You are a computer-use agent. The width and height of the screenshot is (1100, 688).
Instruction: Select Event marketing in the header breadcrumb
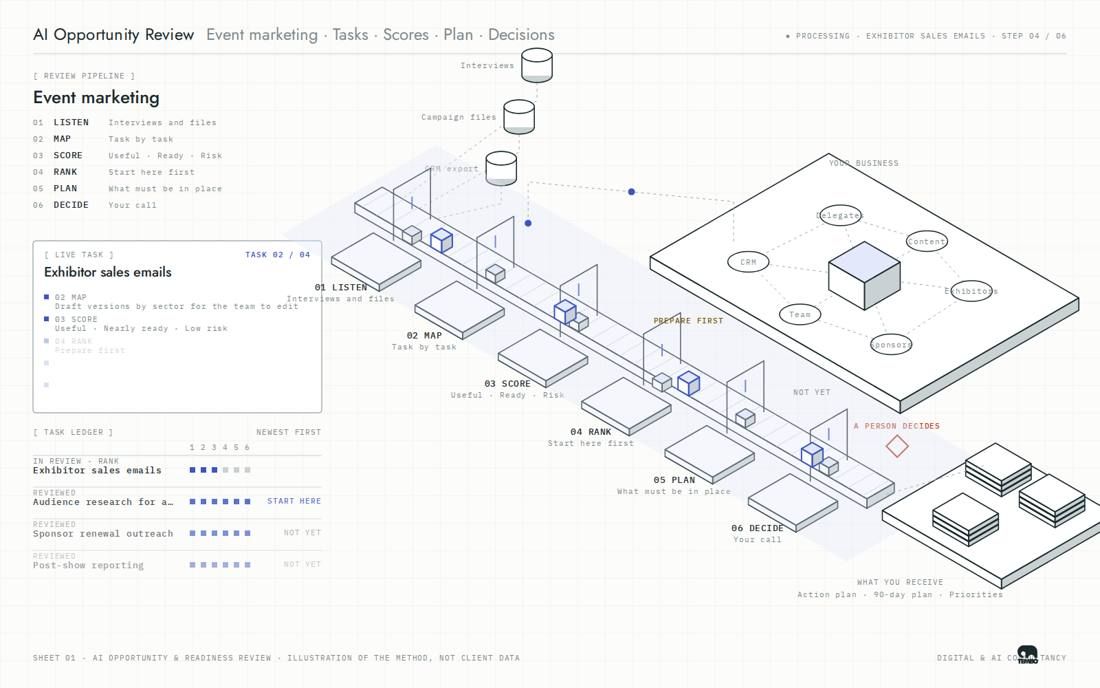pyautogui.click(x=262, y=34)
